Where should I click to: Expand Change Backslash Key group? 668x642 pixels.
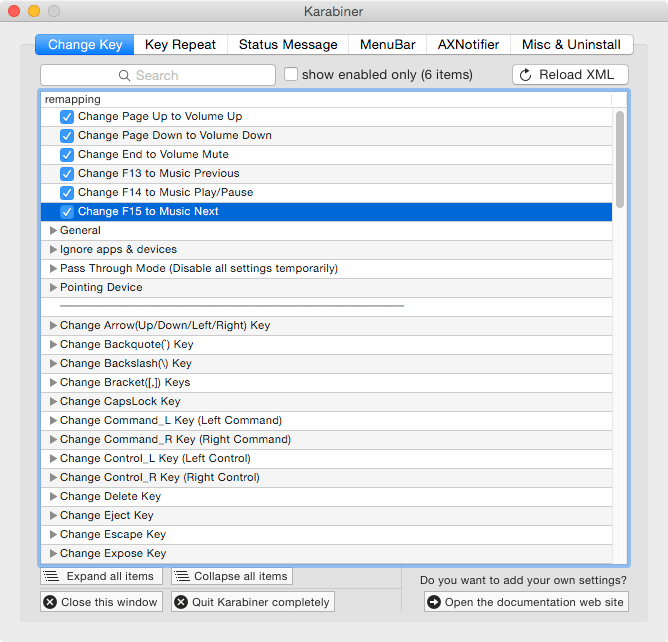click(53, 363)
